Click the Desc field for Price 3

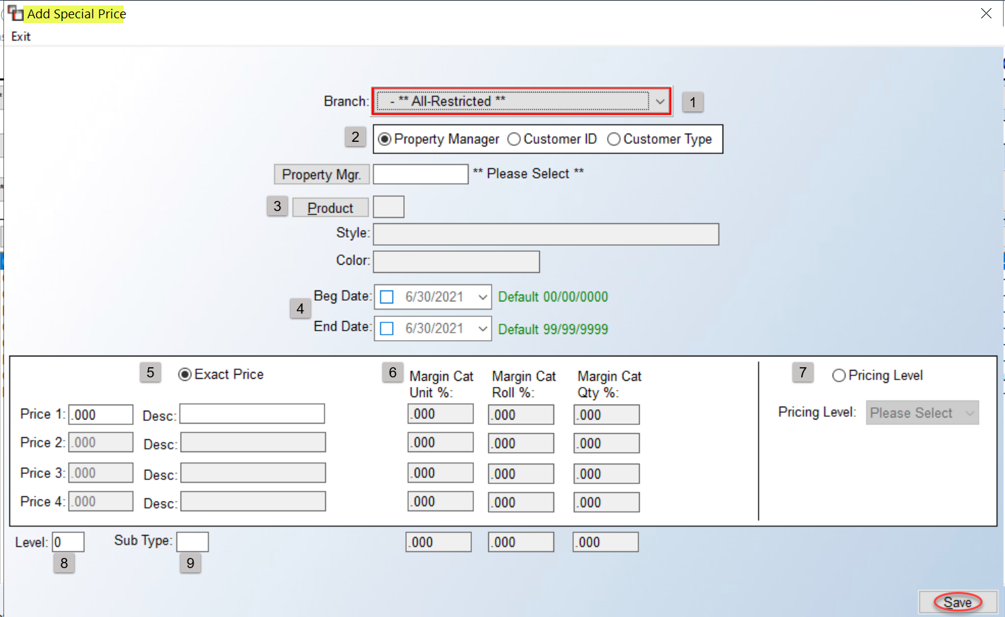coord(253,473)
